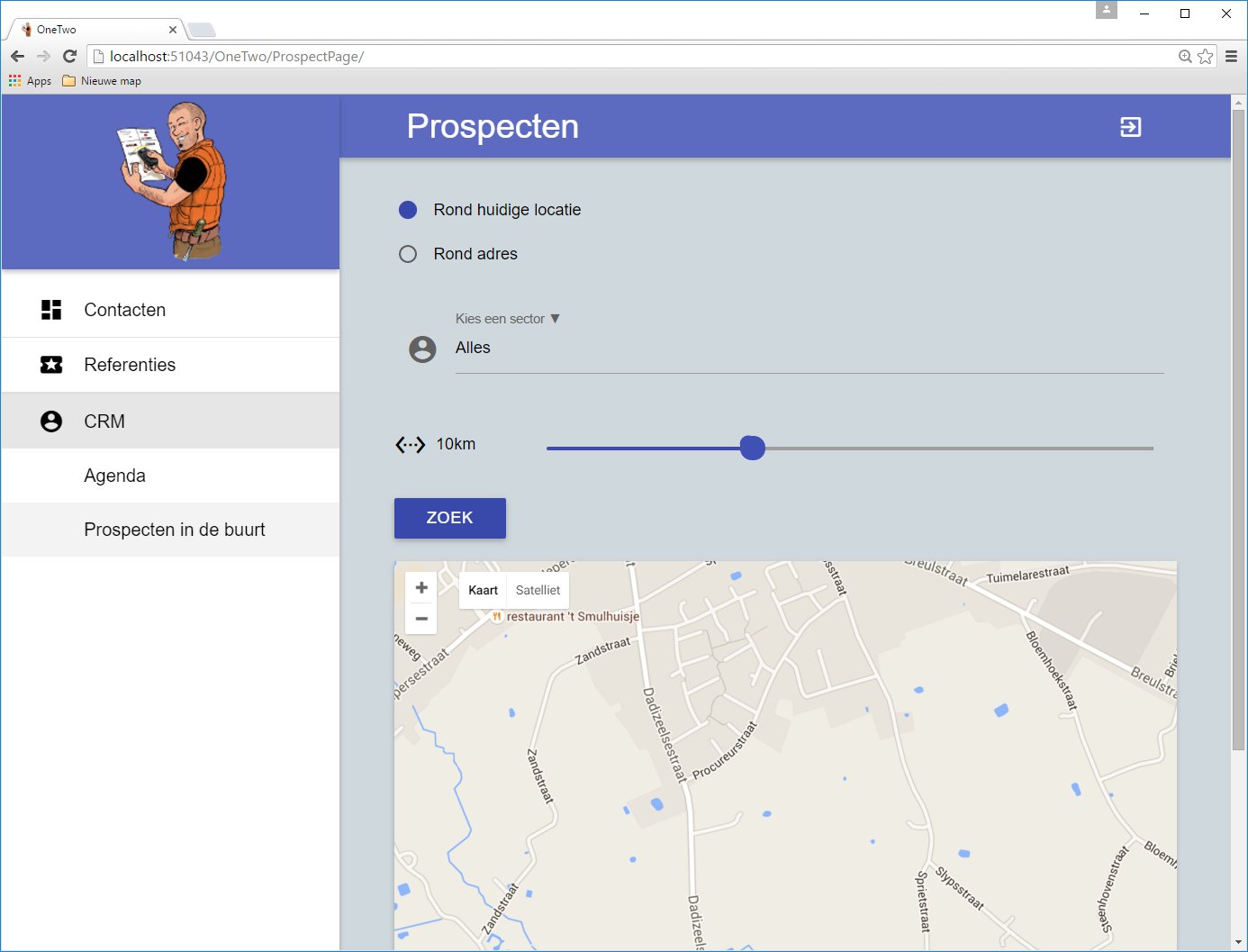Select the Rond adres radio button
Image resolution: width=1248 pixels, height=952 pixels.
408,254
